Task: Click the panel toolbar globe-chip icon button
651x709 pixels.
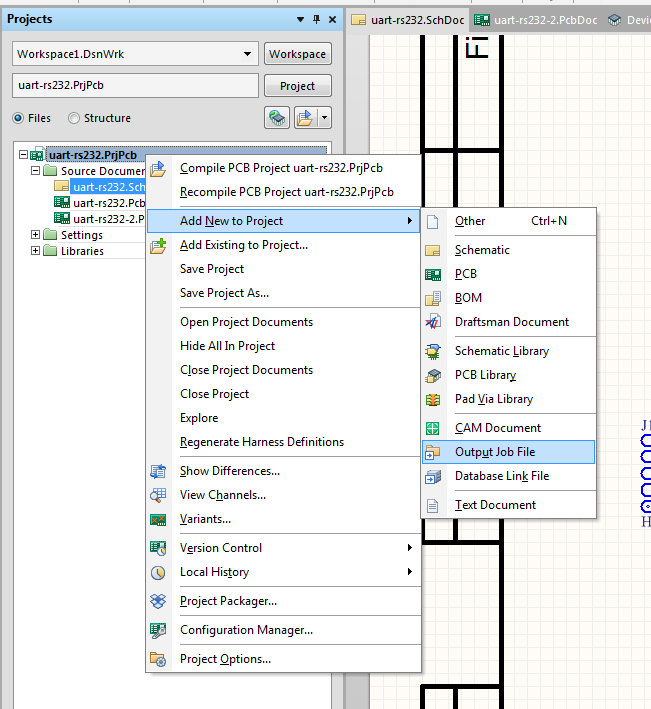Action: tap(277, 118)
